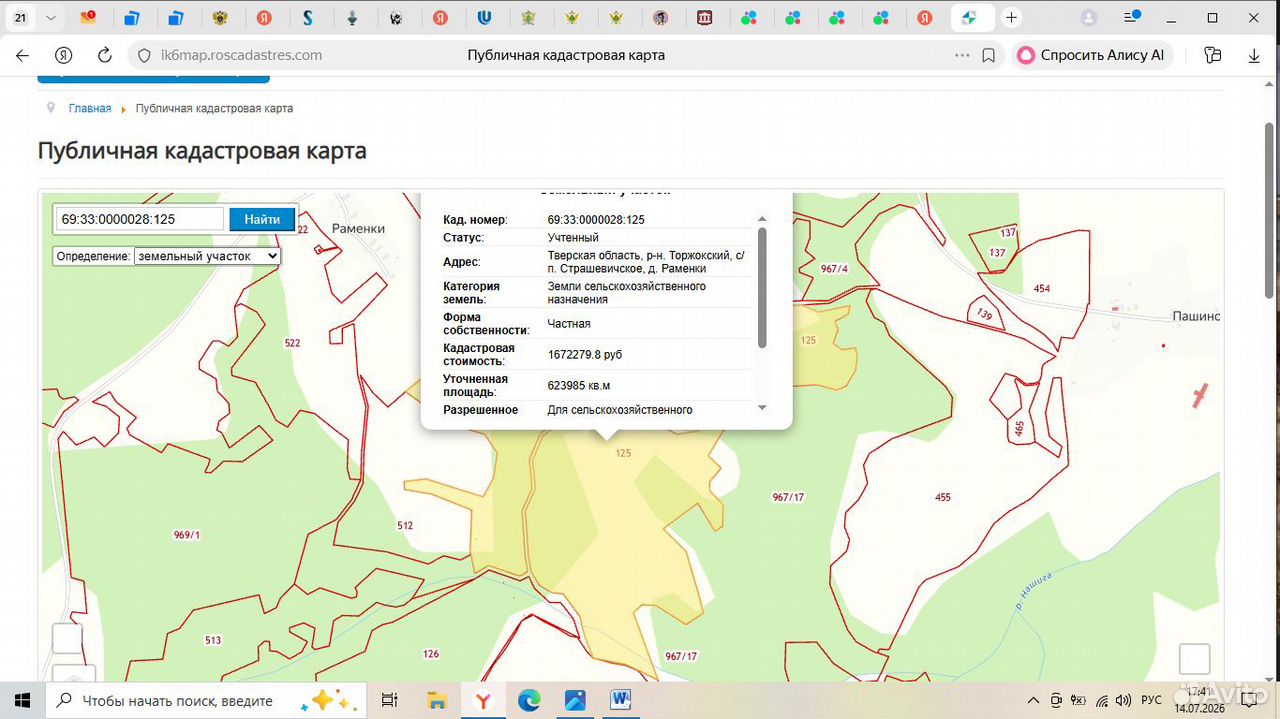Click the popup scrollbar up arrow
This screenshot has height=719, width=1280.
pos(762,219)
